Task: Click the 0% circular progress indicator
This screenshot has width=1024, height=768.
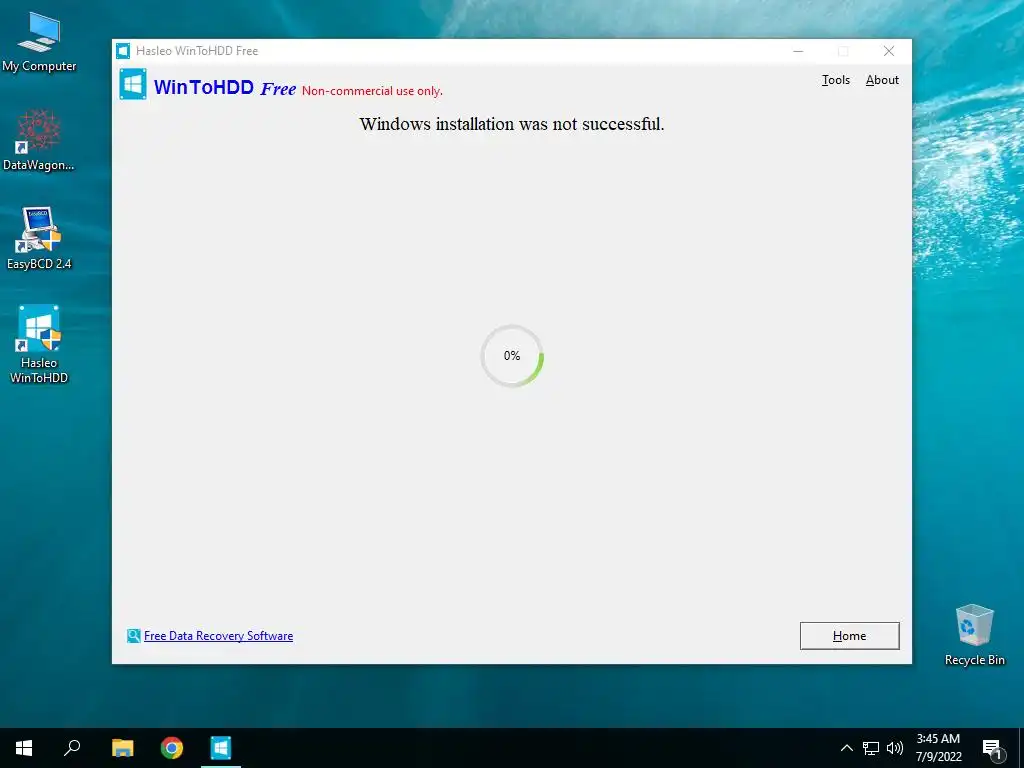Action: click(x=512, y=356)
